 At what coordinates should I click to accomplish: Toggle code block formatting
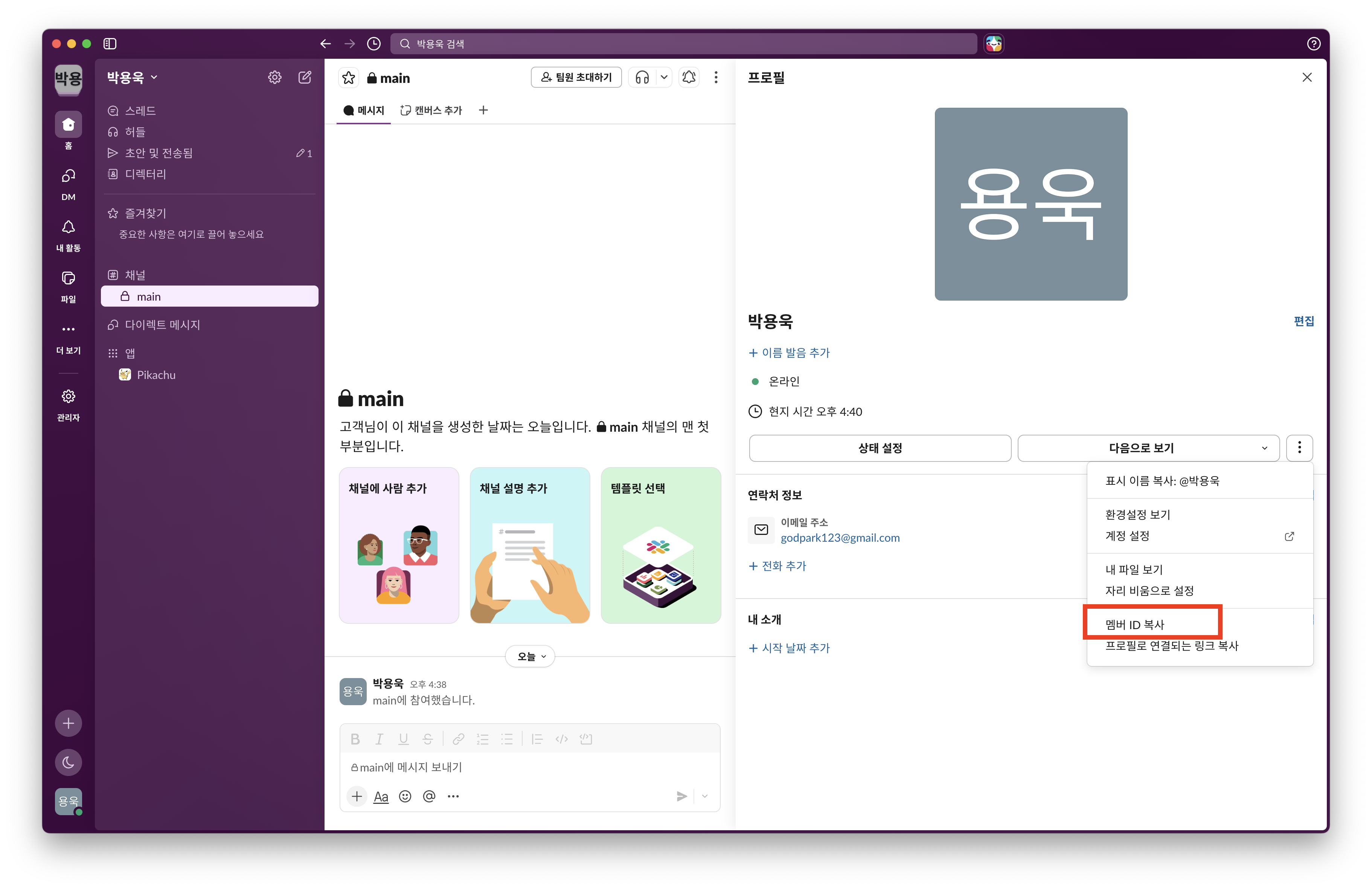[586, 739]
